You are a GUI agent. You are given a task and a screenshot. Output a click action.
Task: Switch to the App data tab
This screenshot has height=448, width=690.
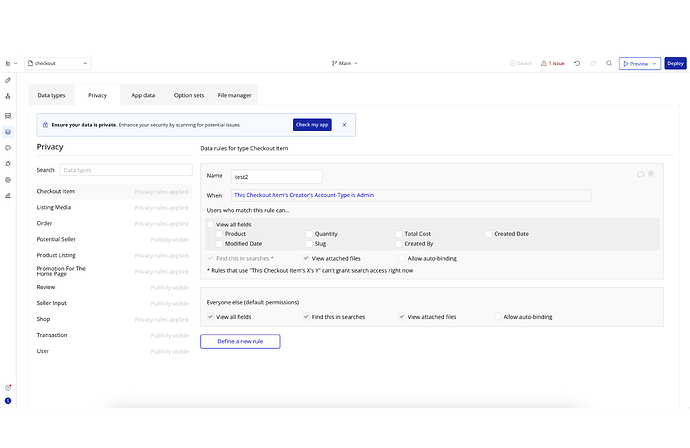(x=143, y=95)
